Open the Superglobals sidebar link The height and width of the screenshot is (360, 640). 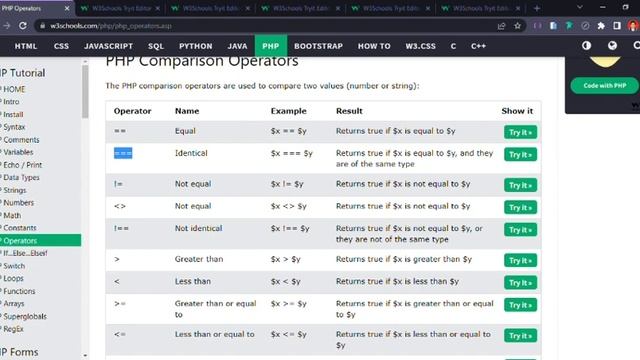[25, 316]
